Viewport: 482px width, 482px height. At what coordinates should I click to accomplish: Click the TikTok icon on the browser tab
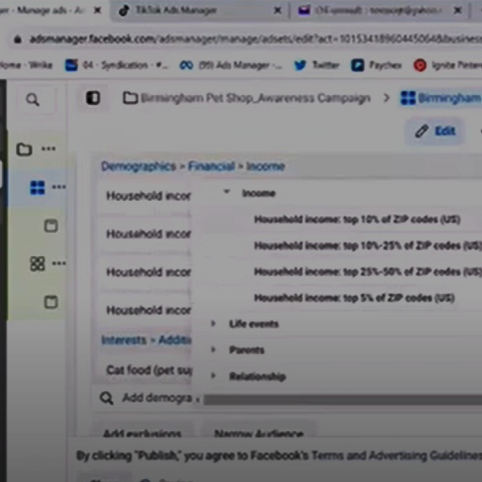pos(124,10)
